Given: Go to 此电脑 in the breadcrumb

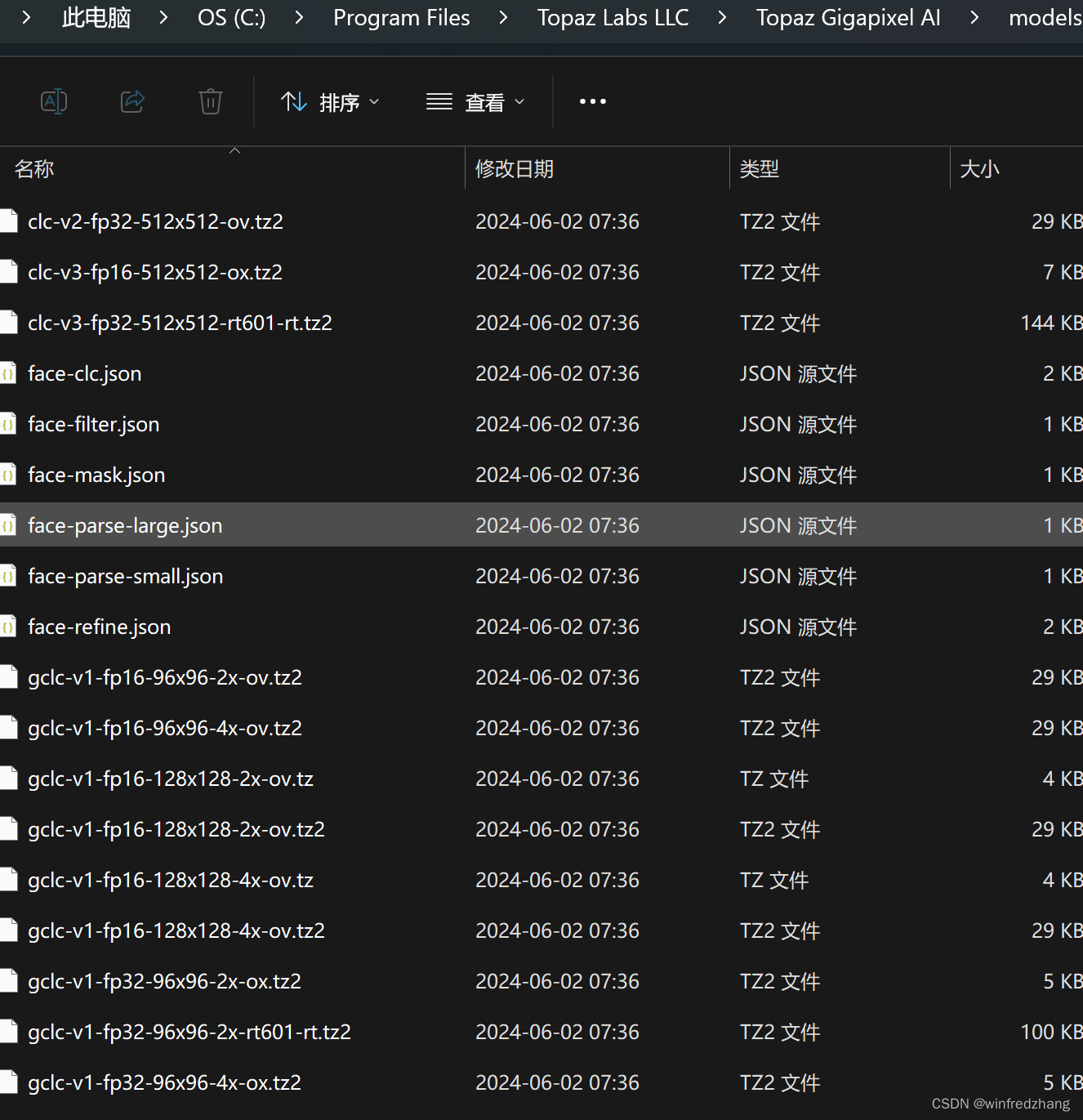Looking at the screenshot, I should point(96,17).
